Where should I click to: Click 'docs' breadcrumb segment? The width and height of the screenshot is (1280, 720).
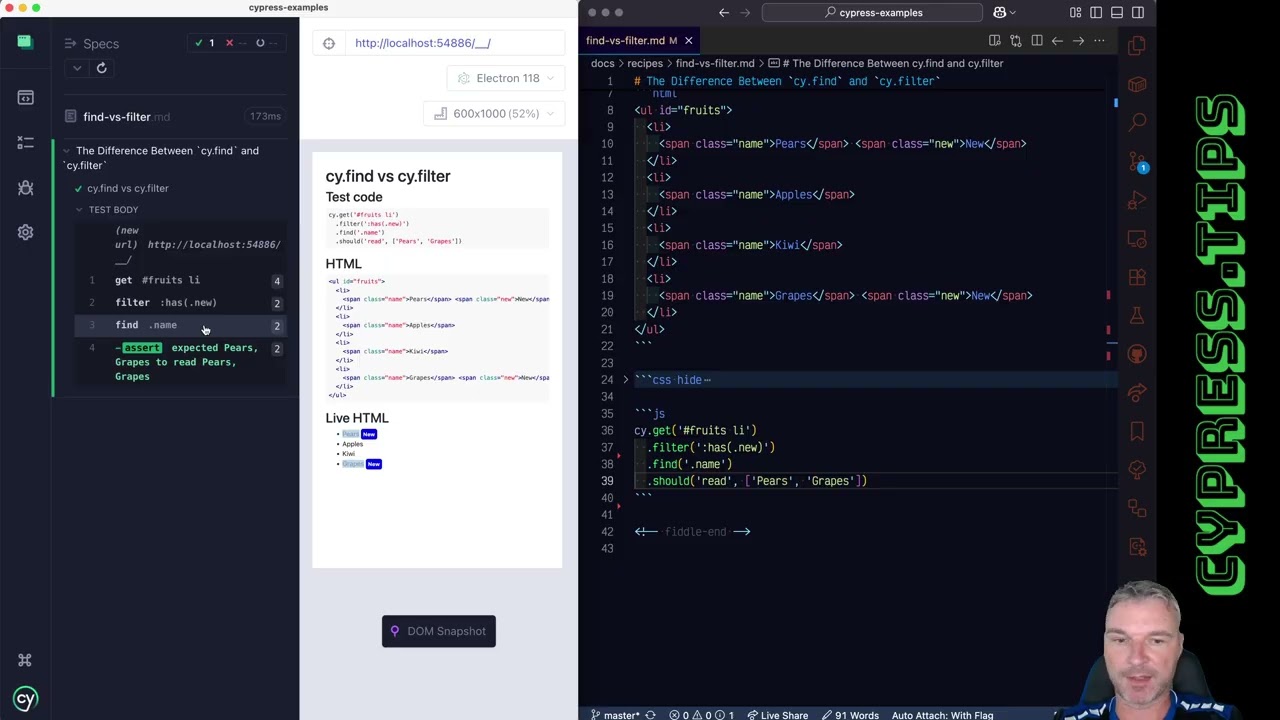[x=602, y=63]
